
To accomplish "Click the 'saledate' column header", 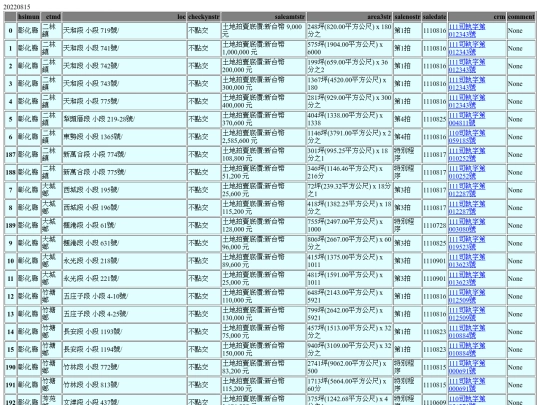I will click(435, 17).
